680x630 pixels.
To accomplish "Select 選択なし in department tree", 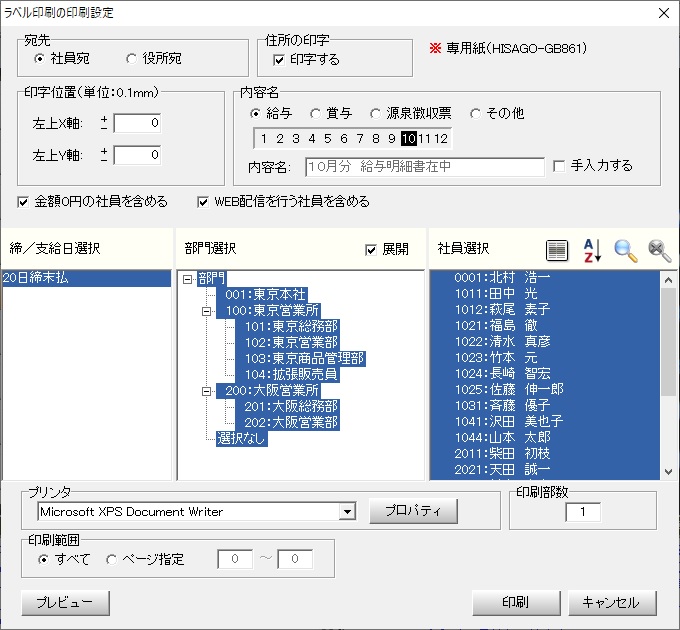I will pyautogui.click(x=242, y=439).
